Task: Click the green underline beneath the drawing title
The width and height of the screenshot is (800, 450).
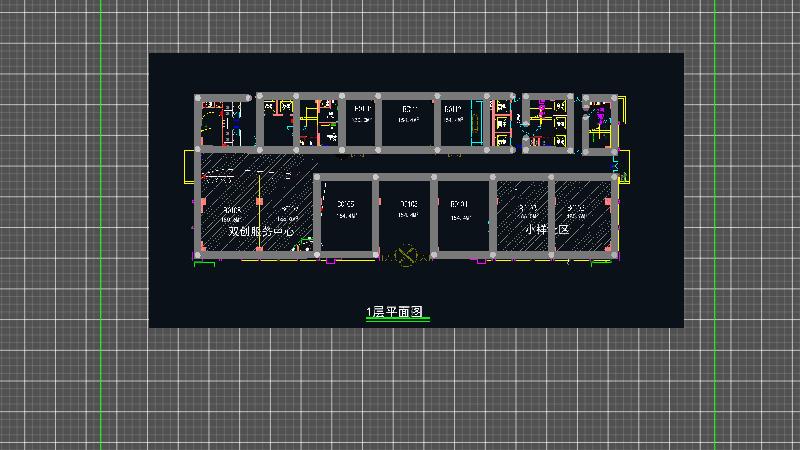Action: coord(397,321)
